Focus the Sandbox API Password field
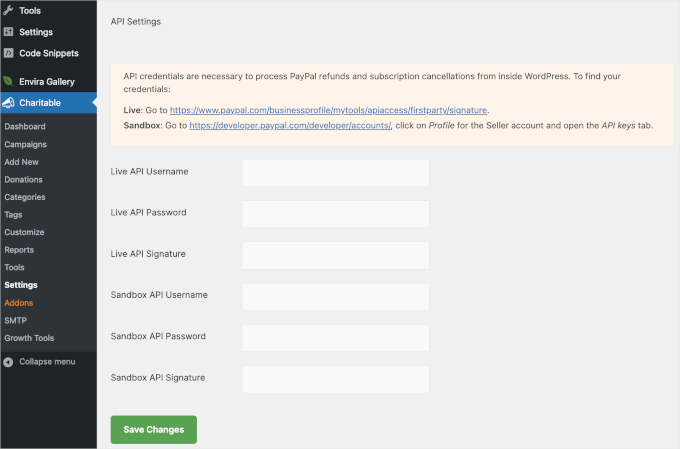 tap(336, 338)
